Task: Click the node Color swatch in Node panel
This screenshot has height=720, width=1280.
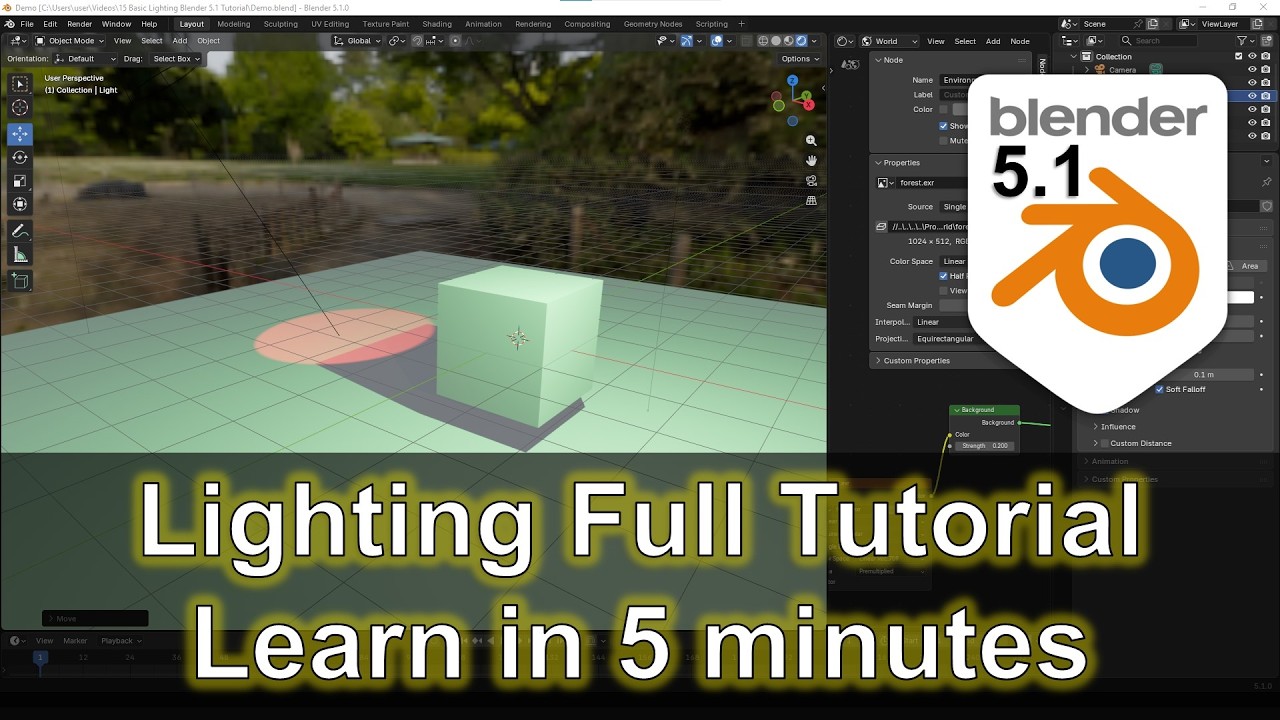Action: pyautogui.click(x=960, y=110)
